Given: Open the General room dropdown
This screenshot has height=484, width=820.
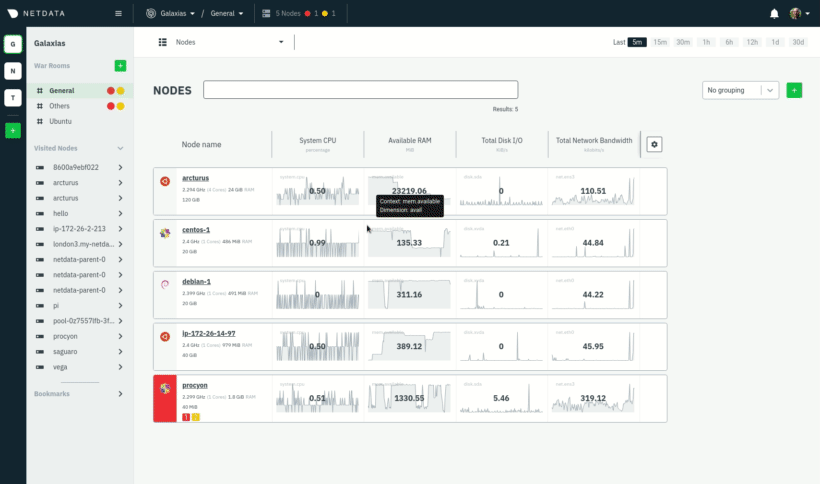Looking at the screenshot, I should pyautogui.click(x=227, y=14).
